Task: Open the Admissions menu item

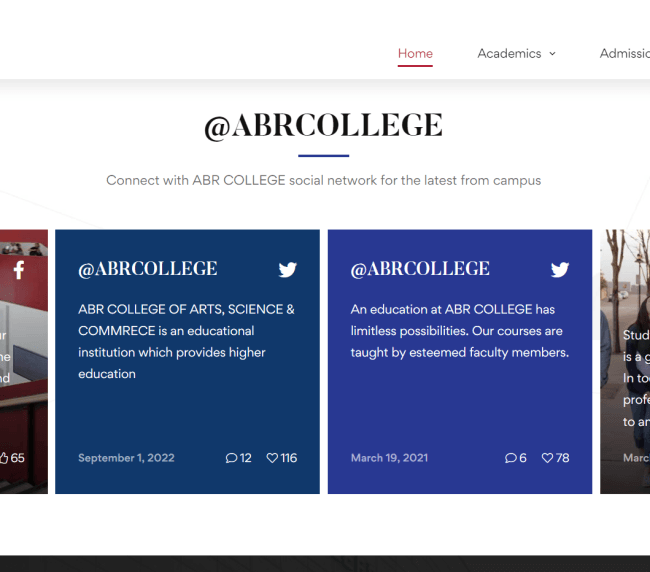Action: click(625, 54)
